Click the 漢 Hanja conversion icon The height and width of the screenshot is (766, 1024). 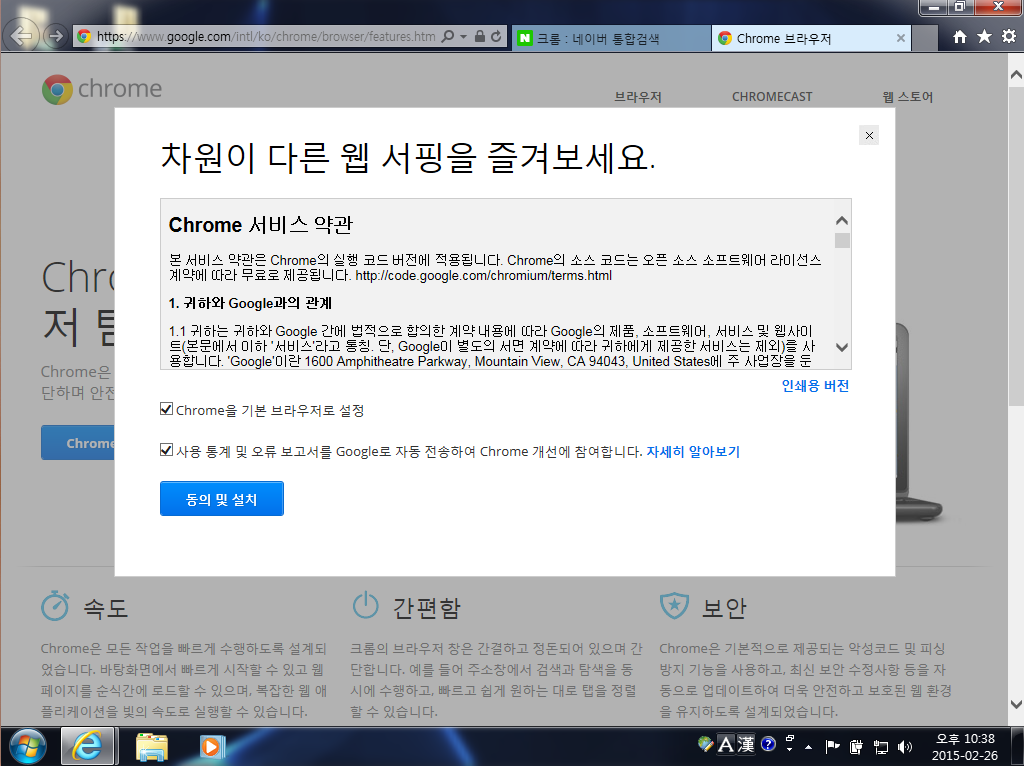(x=746, y=744)
